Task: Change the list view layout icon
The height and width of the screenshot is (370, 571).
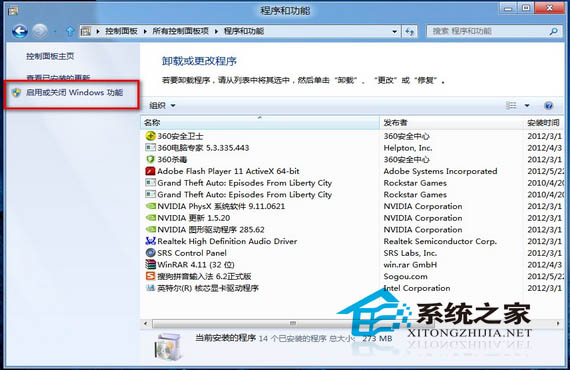Action: click(x=511, y=105)
